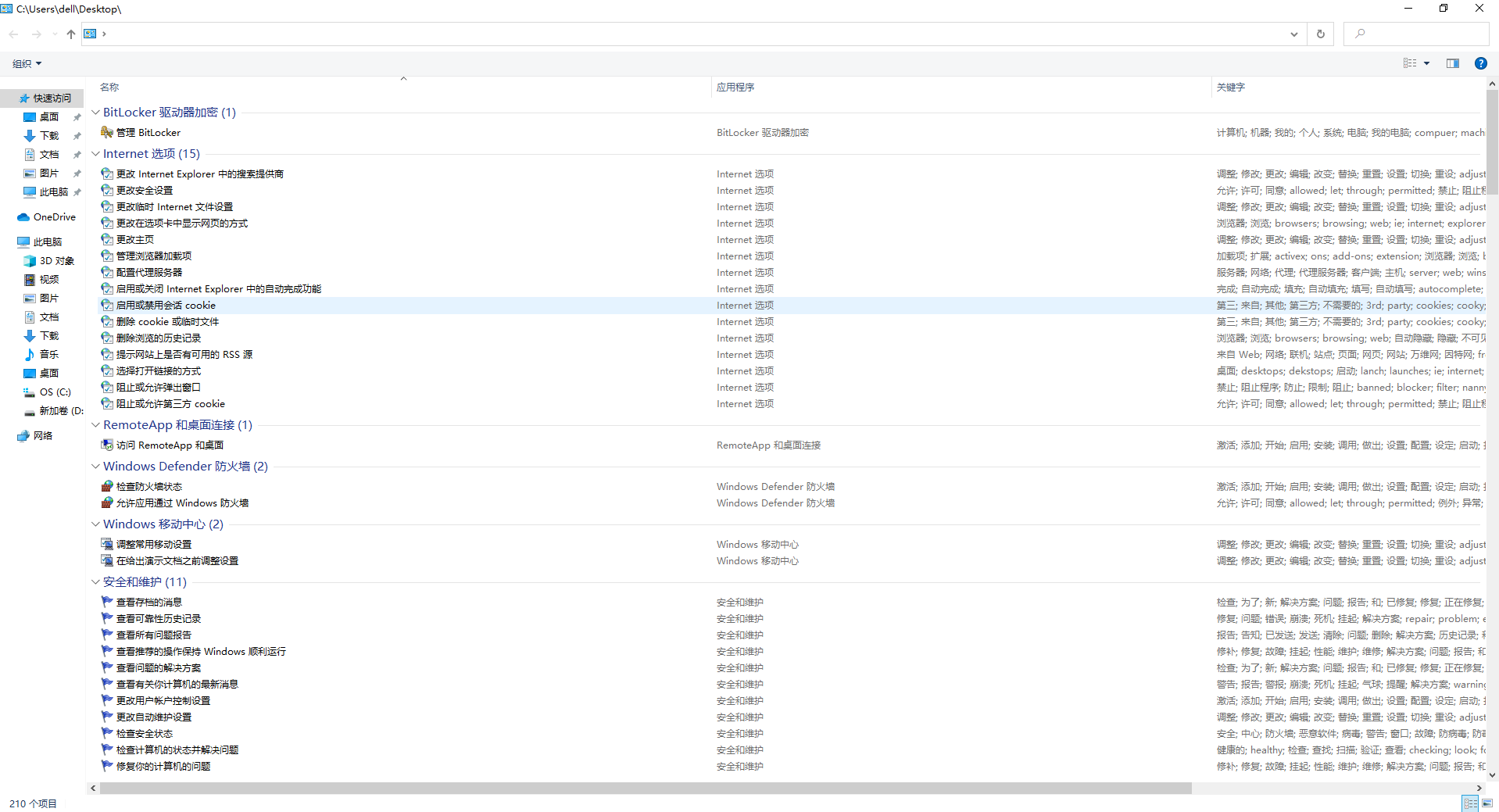Click the vertical scrollbar thumb
The width and height of the screenshot is (1499, 812).
(x=1492, y=142)
